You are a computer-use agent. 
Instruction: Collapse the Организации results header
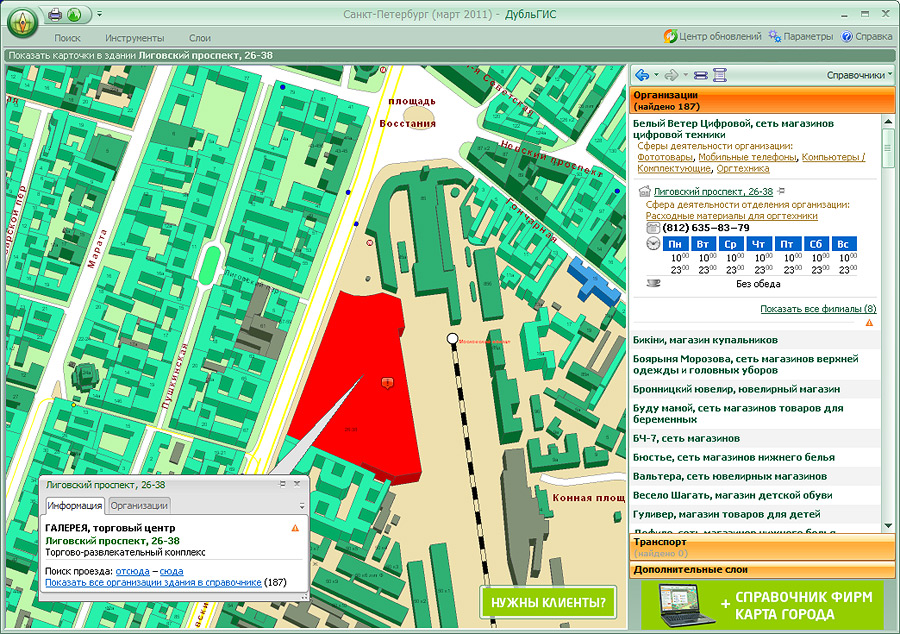click(x=762, y=100)
